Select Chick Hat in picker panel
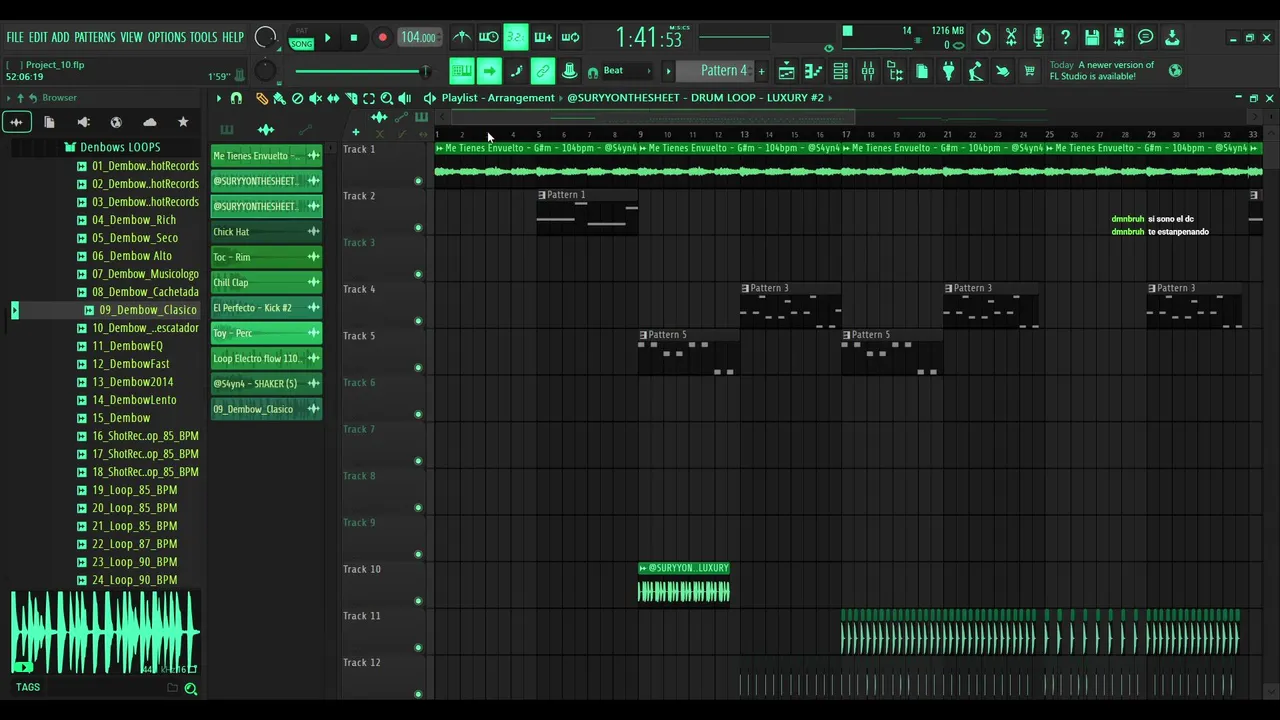The image size is (1280, 720). tap(266, 232)
